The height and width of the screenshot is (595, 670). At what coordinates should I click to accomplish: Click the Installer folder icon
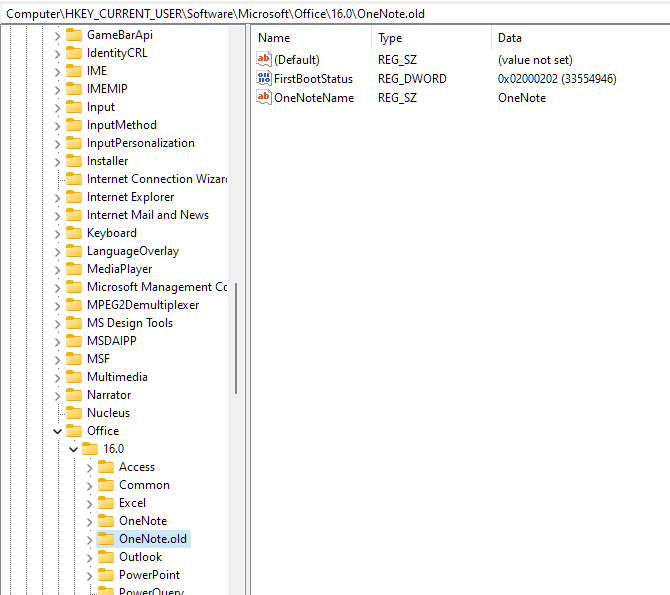tap(74, 161)
